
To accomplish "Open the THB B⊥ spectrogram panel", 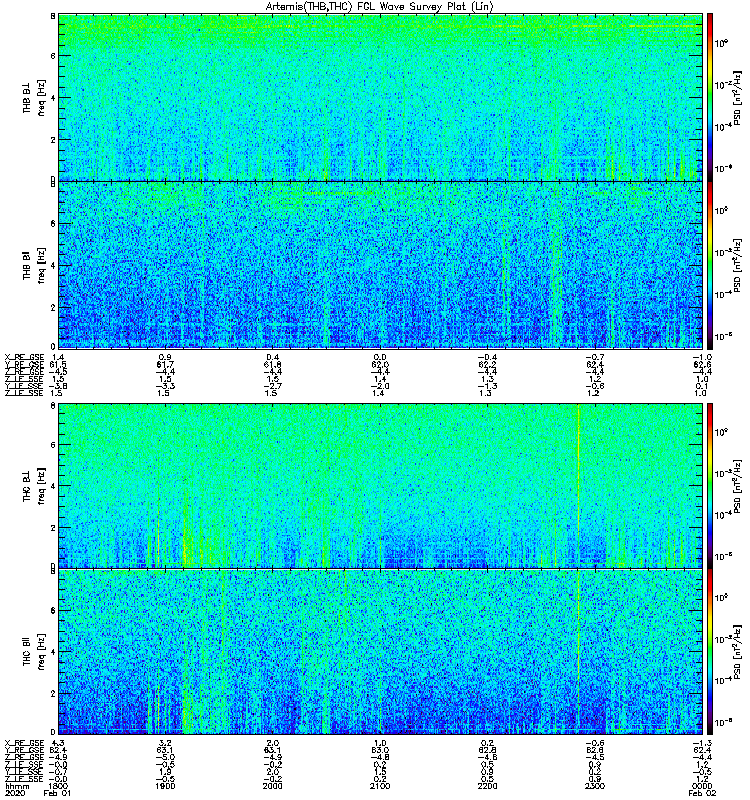I will 380,97.
